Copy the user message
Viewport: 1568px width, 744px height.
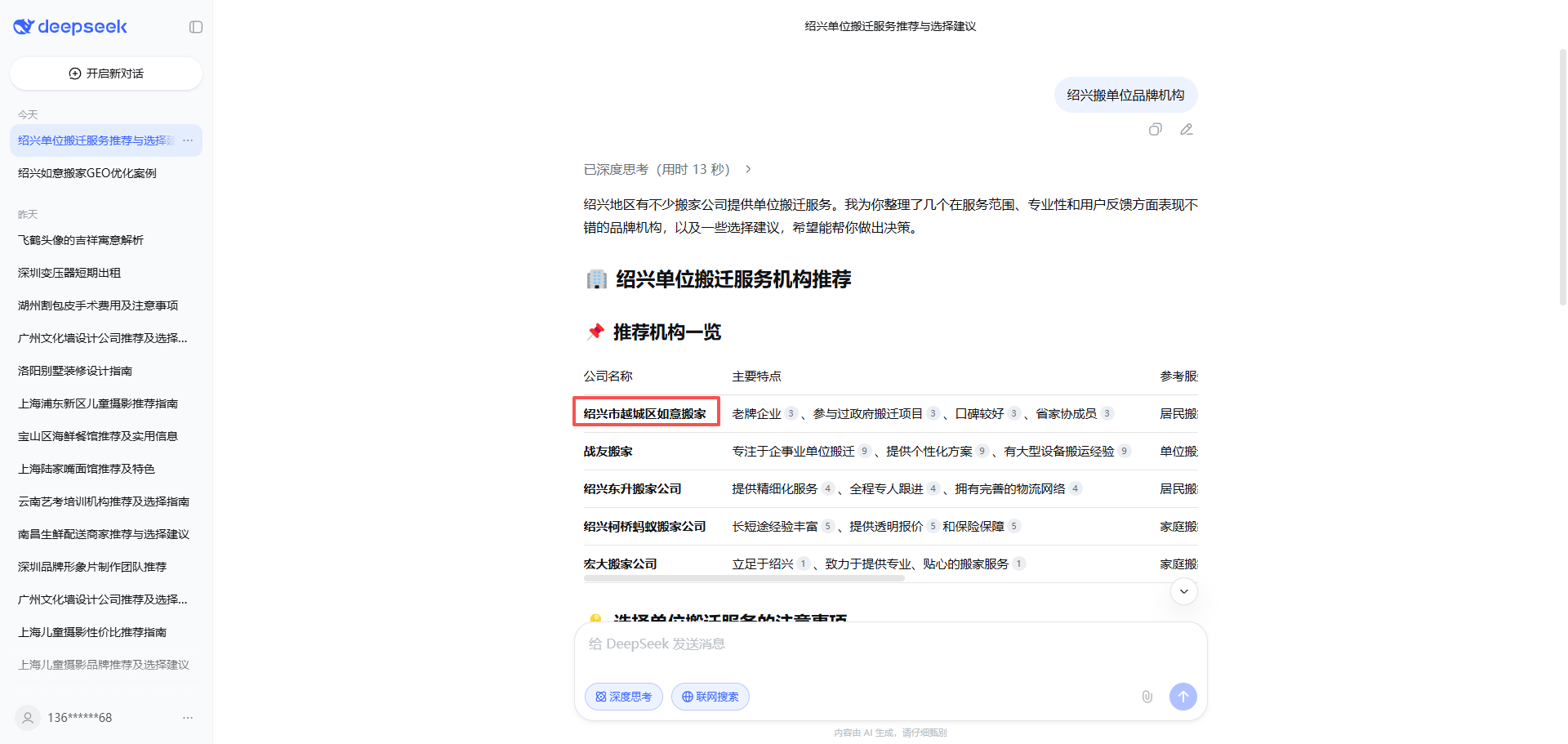[1155, 129]
